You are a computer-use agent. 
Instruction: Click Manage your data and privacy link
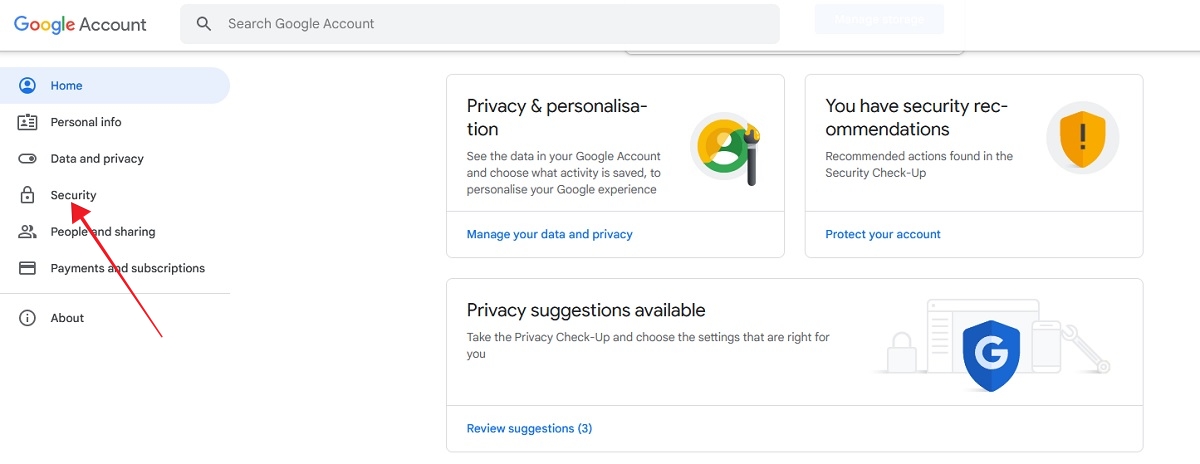[550, 234]
